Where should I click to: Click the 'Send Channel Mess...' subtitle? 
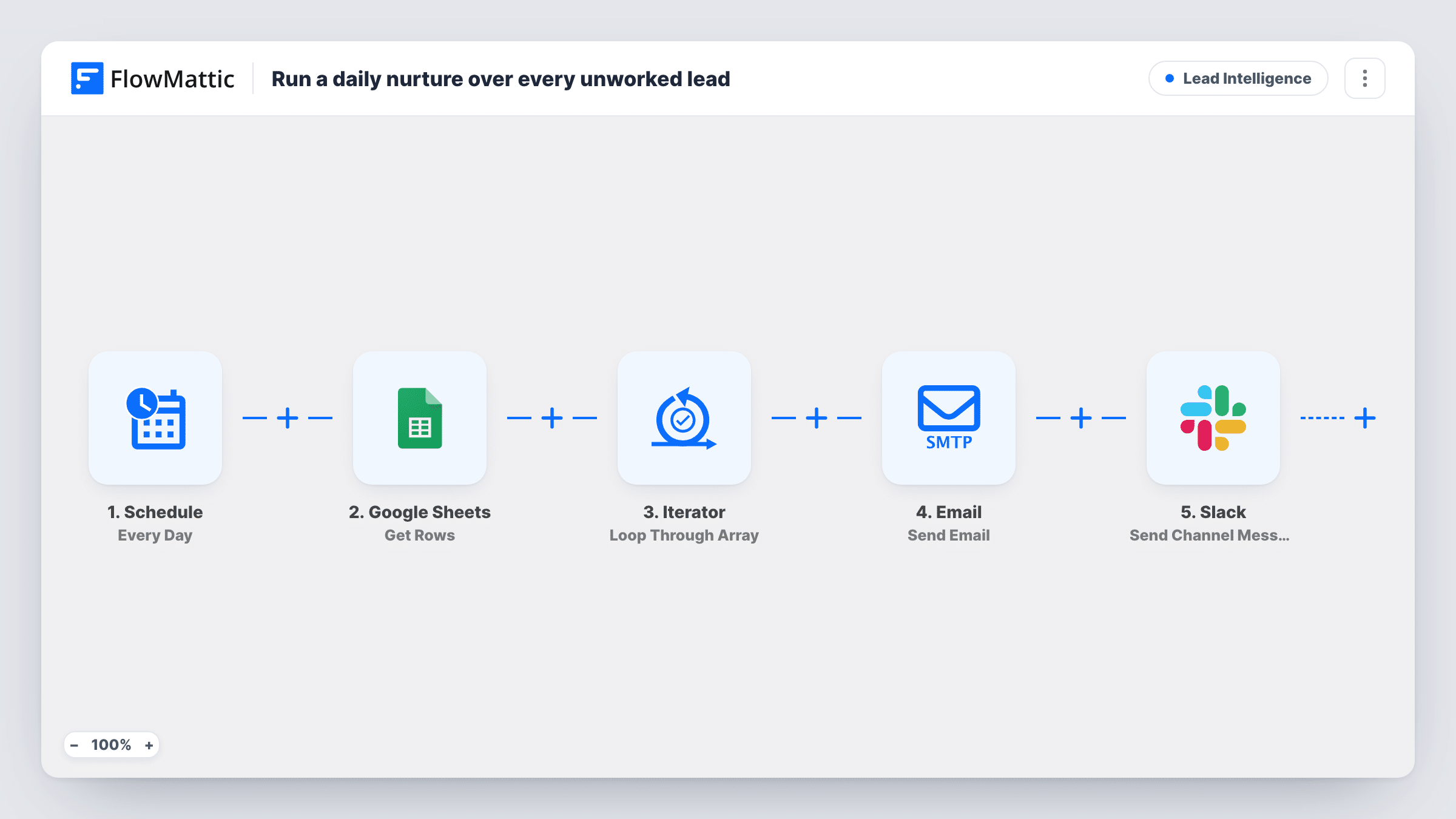point(1210,535)
